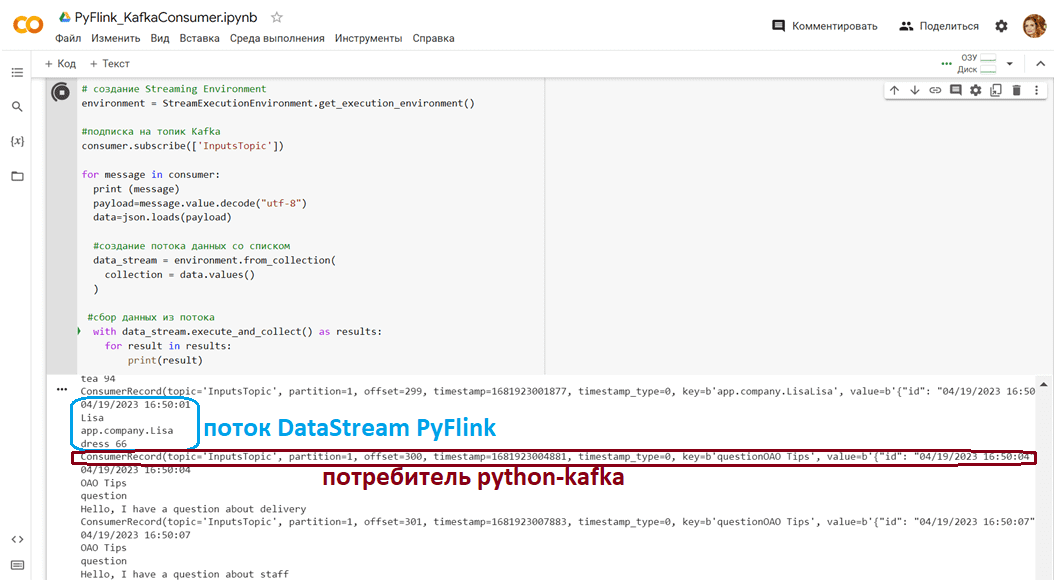Viewport: 1056px width, 582px height.
Task: Open search and replace sidebar icon
Action: tap(18, 106)
